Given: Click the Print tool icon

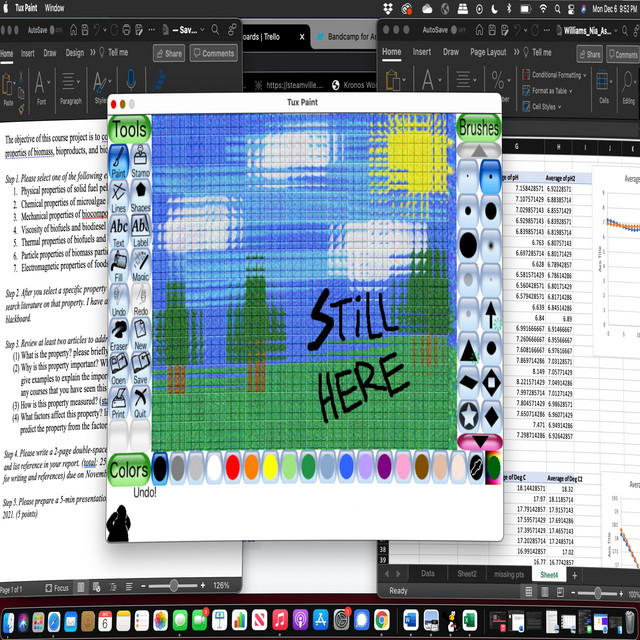Looking at the screenshot, I should tap(118, 402).
